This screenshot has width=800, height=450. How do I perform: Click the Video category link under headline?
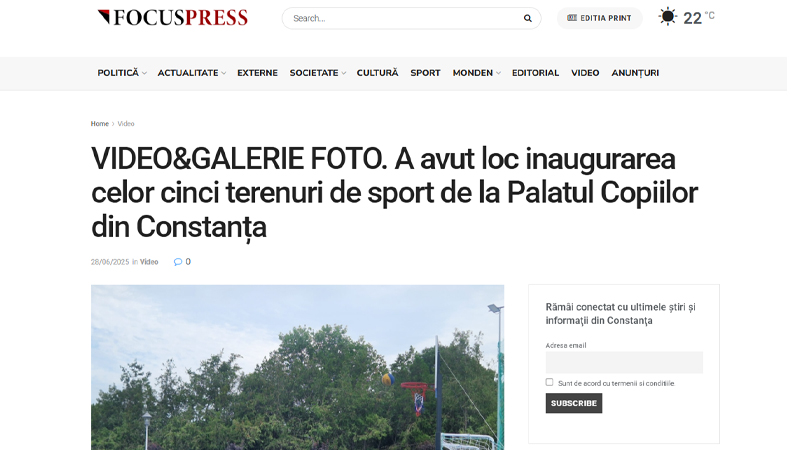coord(149,262)
